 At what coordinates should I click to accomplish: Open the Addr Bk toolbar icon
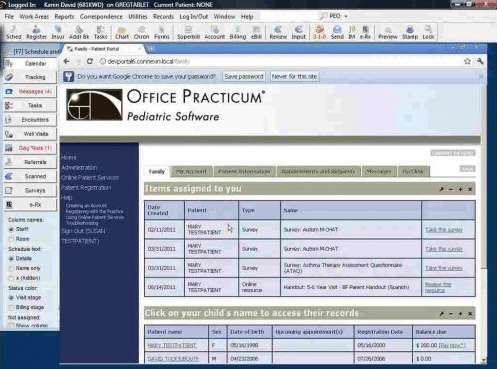click(79, 32)
